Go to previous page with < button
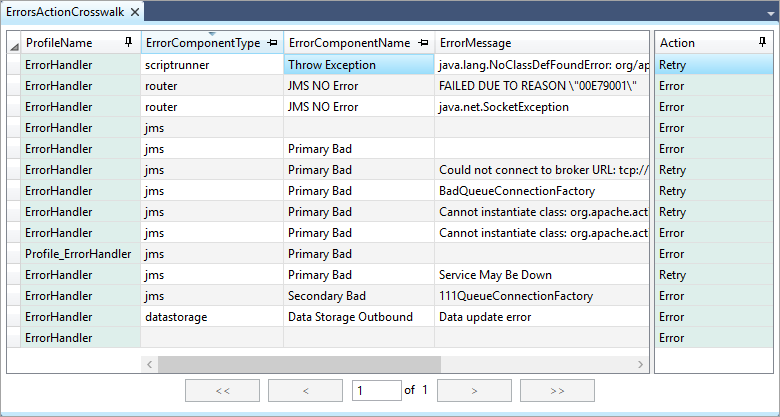The height and width of the screenshot is (417, 780). (x=305, y=391)
